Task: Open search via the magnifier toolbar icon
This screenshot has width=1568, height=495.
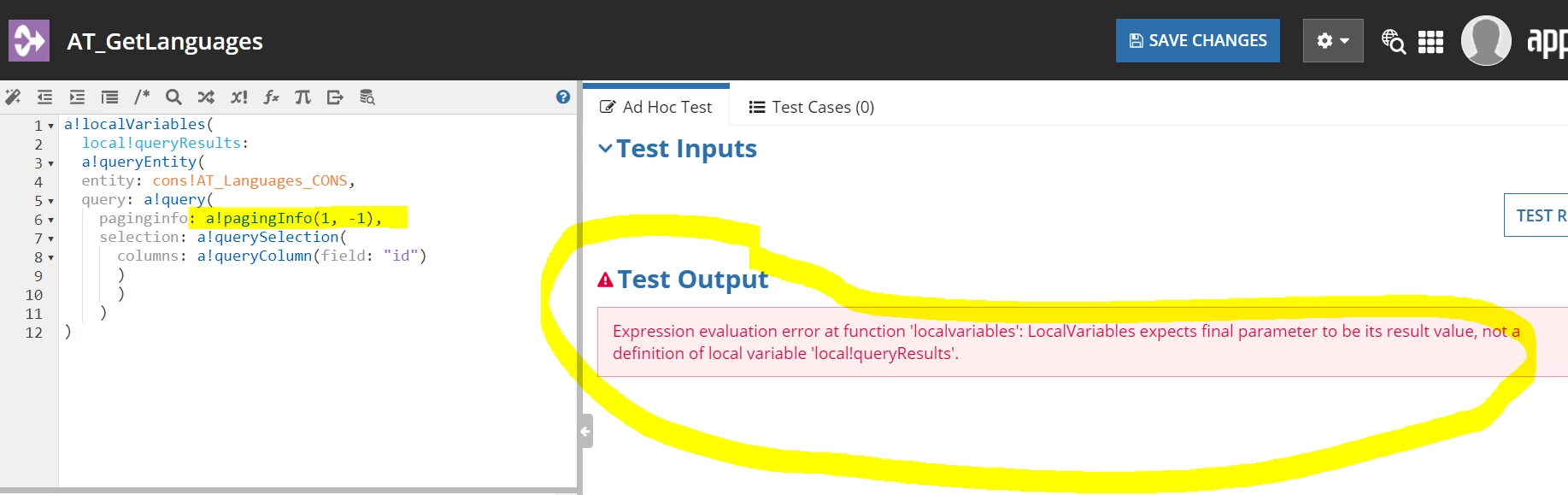Action: pos(173,97)
